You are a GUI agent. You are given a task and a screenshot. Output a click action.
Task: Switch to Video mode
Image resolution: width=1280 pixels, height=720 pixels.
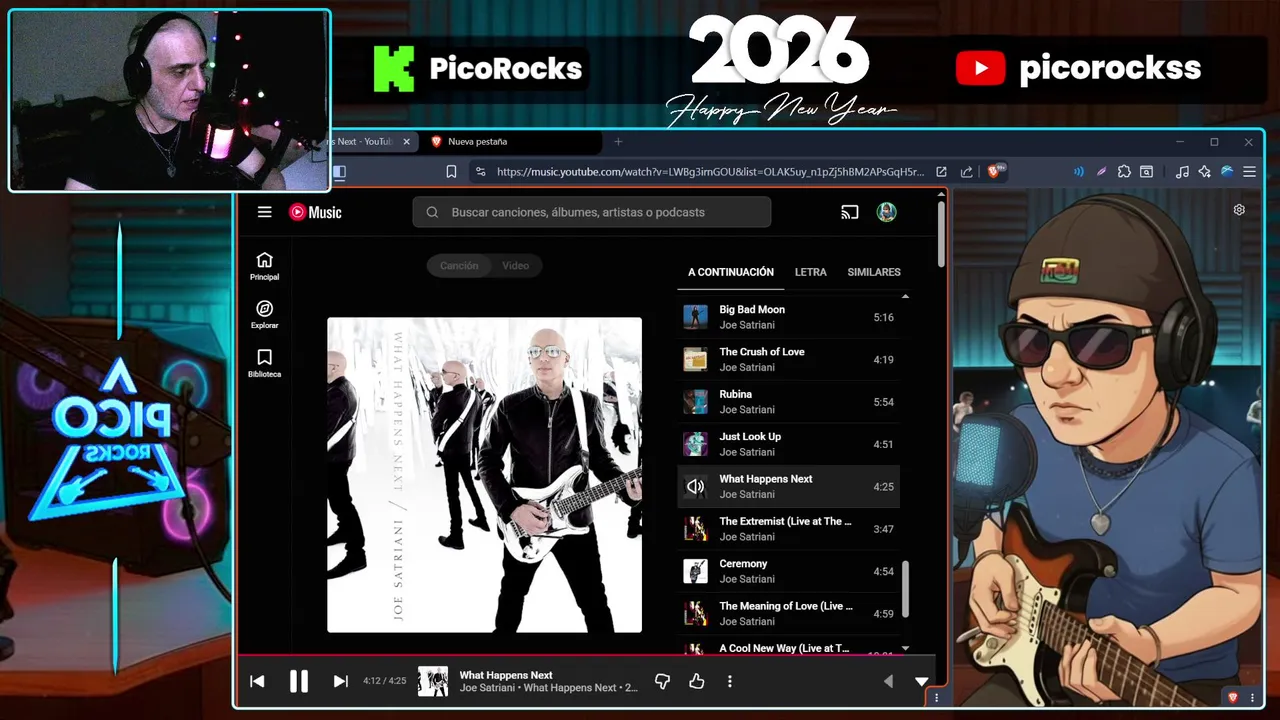pos(516,265)
